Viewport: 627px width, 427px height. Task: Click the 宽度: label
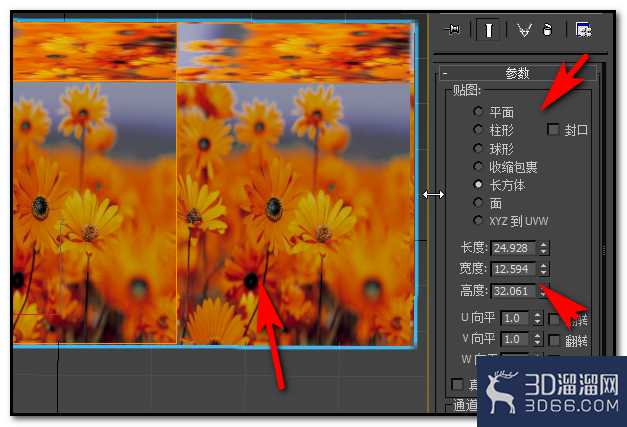pyautogui.click(x=473, y=268)
